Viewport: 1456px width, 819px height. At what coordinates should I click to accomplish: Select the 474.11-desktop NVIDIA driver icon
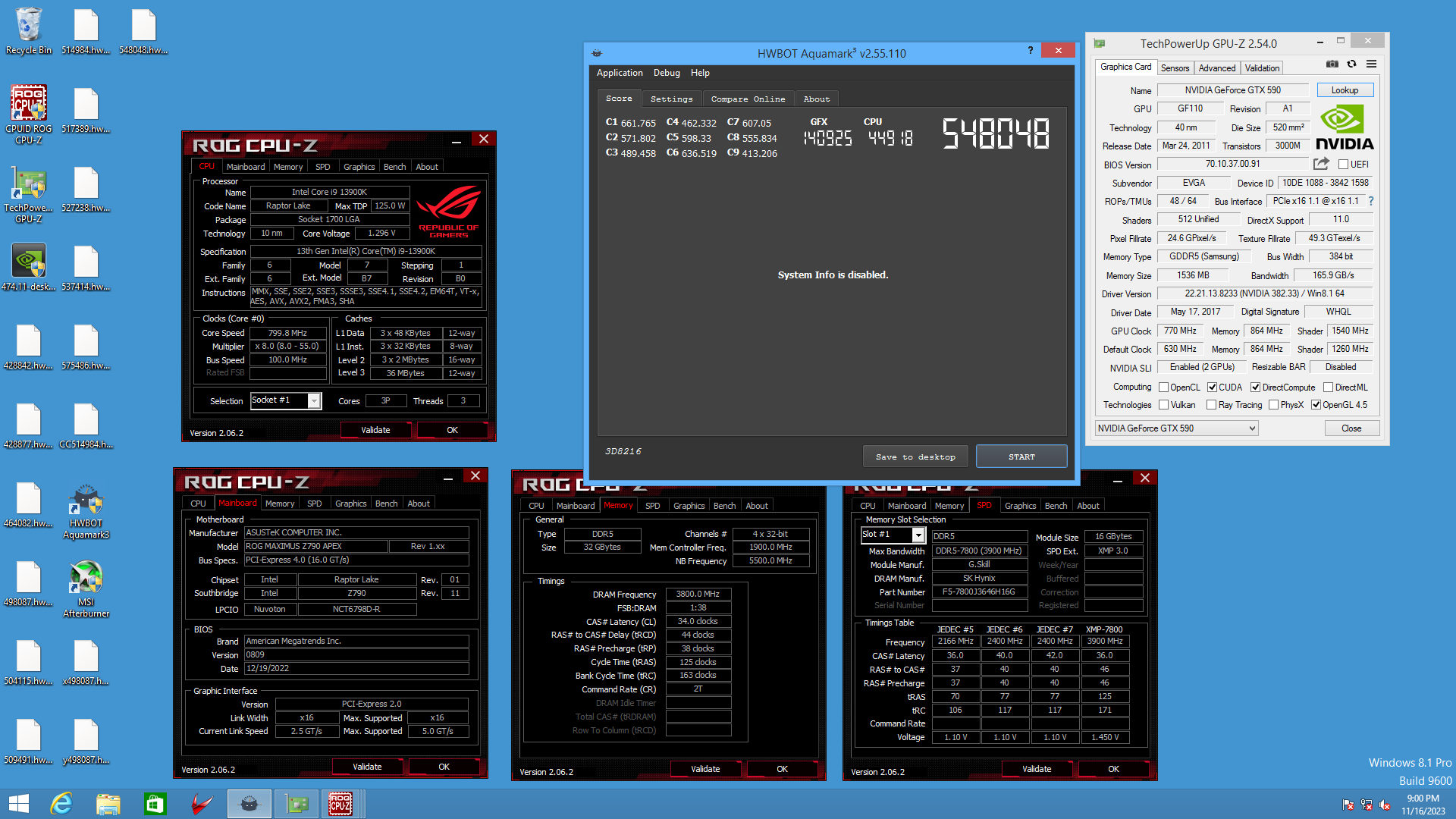[x=29, y=268]
